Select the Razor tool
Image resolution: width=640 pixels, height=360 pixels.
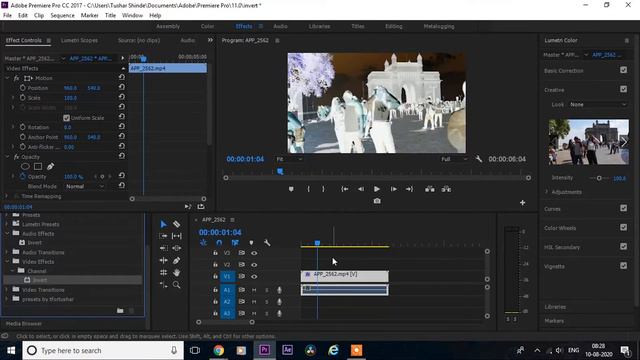[176, 224]
